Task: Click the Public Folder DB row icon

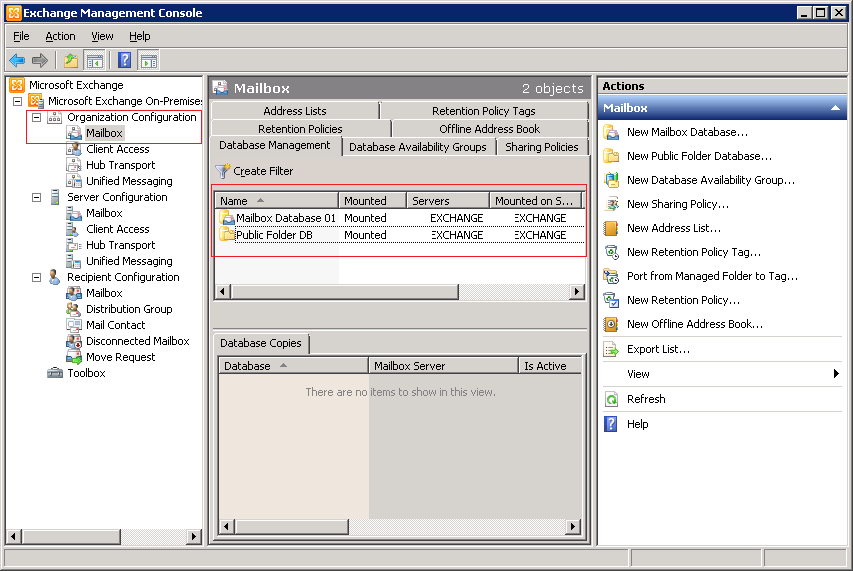Action: tap(227, 235)
